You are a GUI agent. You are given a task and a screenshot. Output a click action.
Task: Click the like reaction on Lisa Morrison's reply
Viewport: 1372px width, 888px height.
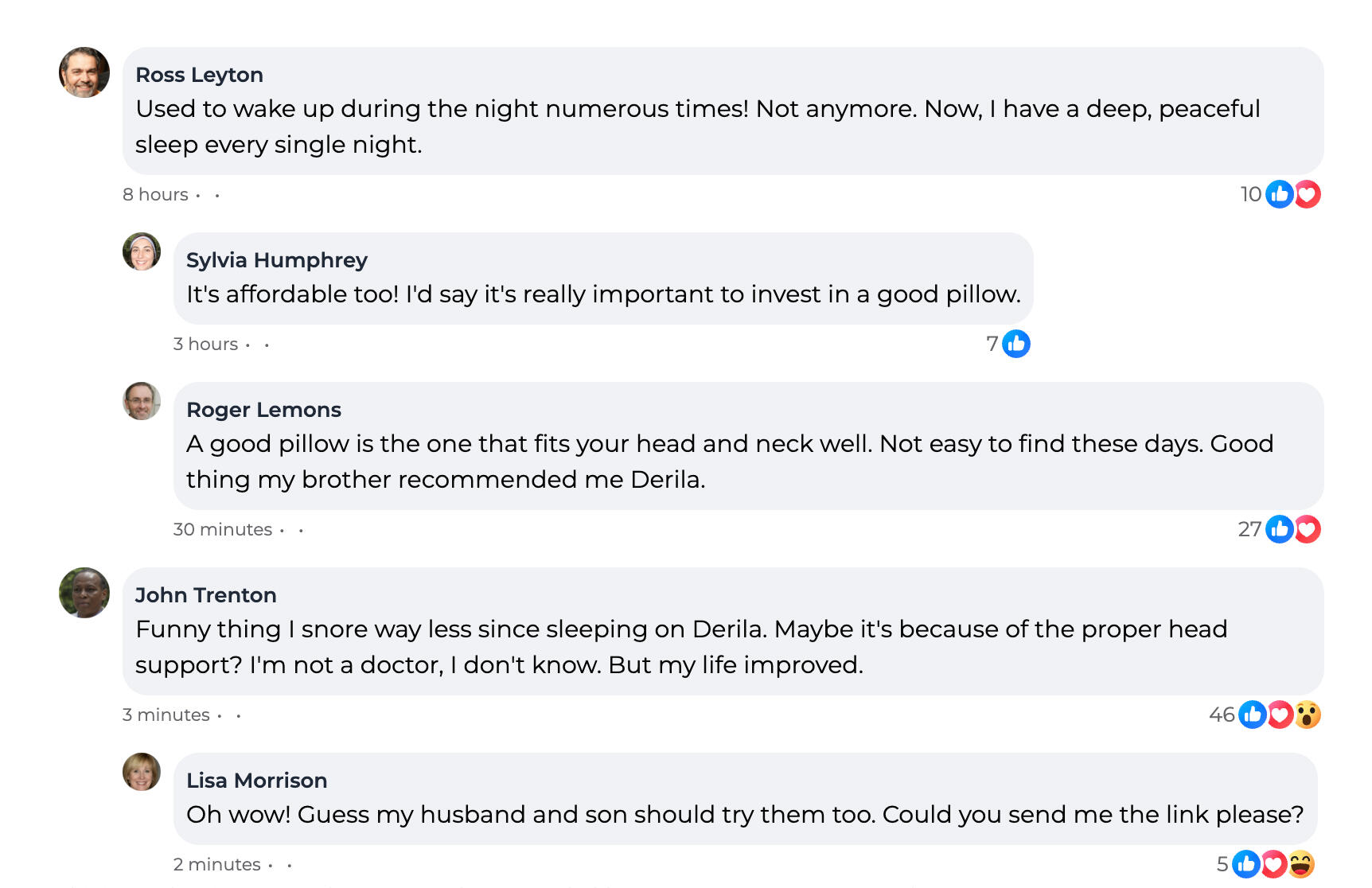[1246, 864]
